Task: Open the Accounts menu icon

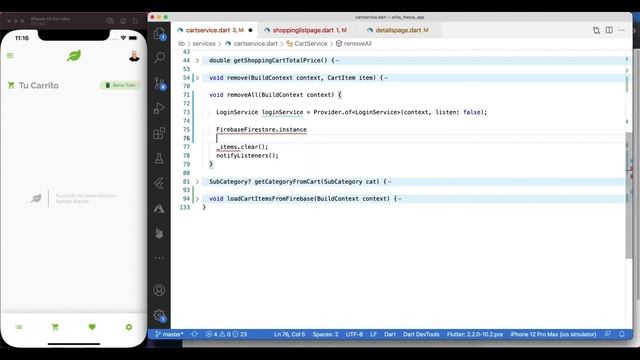Action: point(159,290)
